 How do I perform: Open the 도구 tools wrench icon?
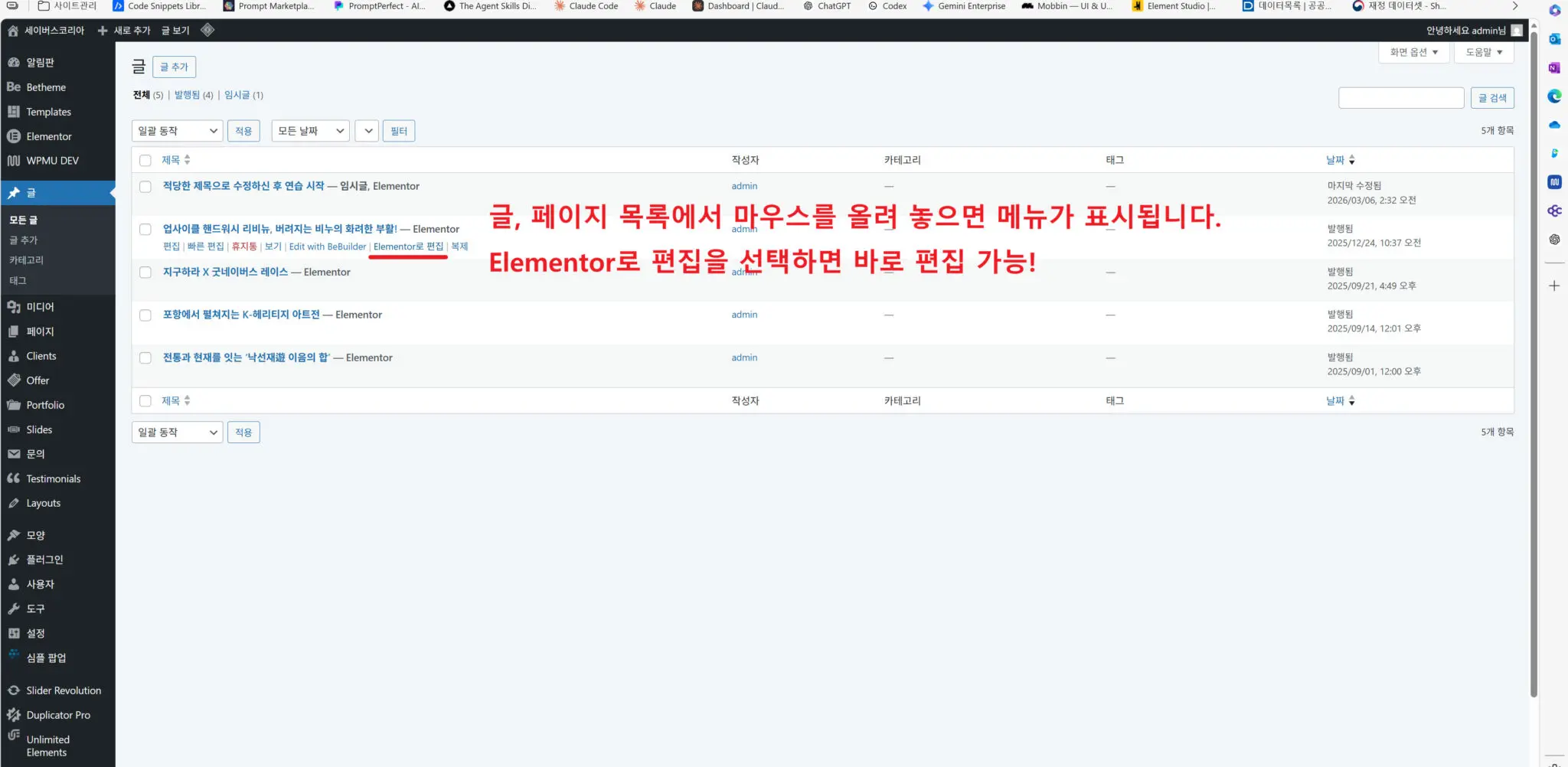coord(14,608)
